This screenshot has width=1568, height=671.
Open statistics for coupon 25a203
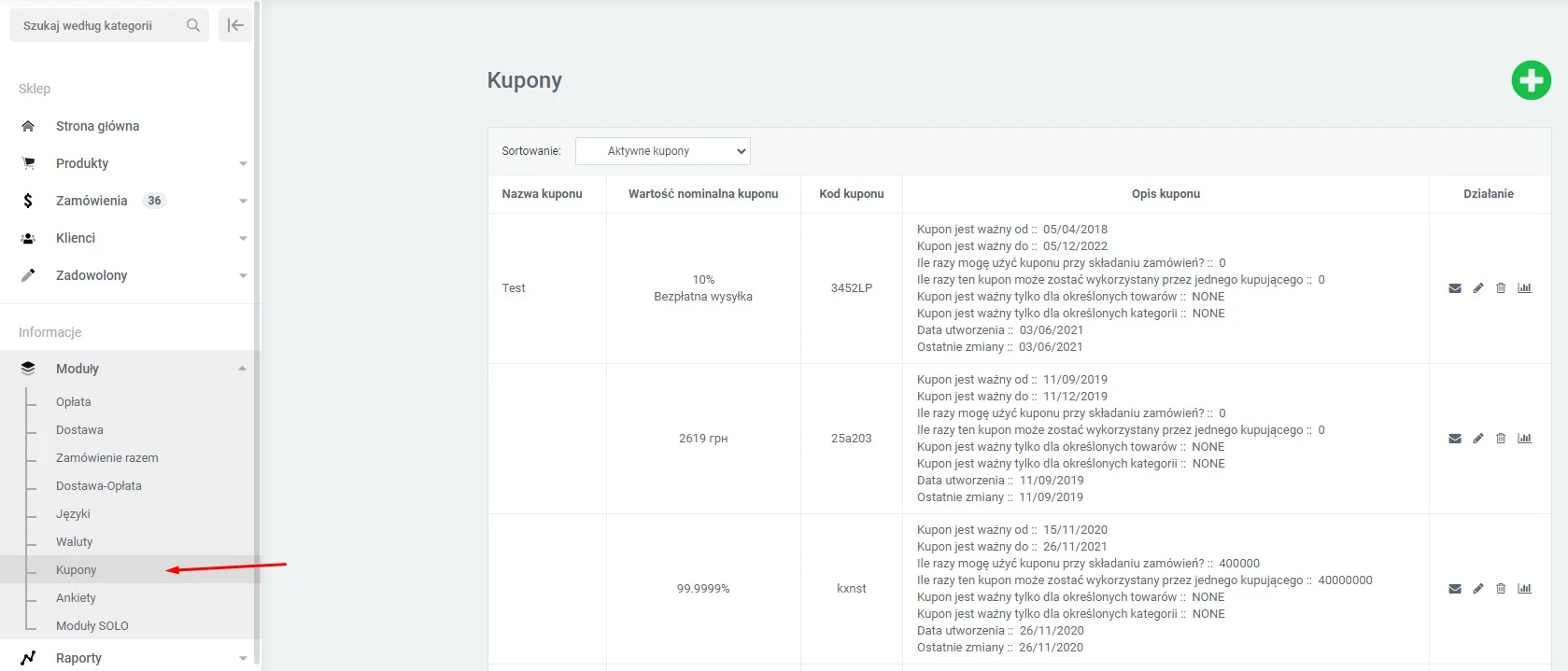(1524, 439)
